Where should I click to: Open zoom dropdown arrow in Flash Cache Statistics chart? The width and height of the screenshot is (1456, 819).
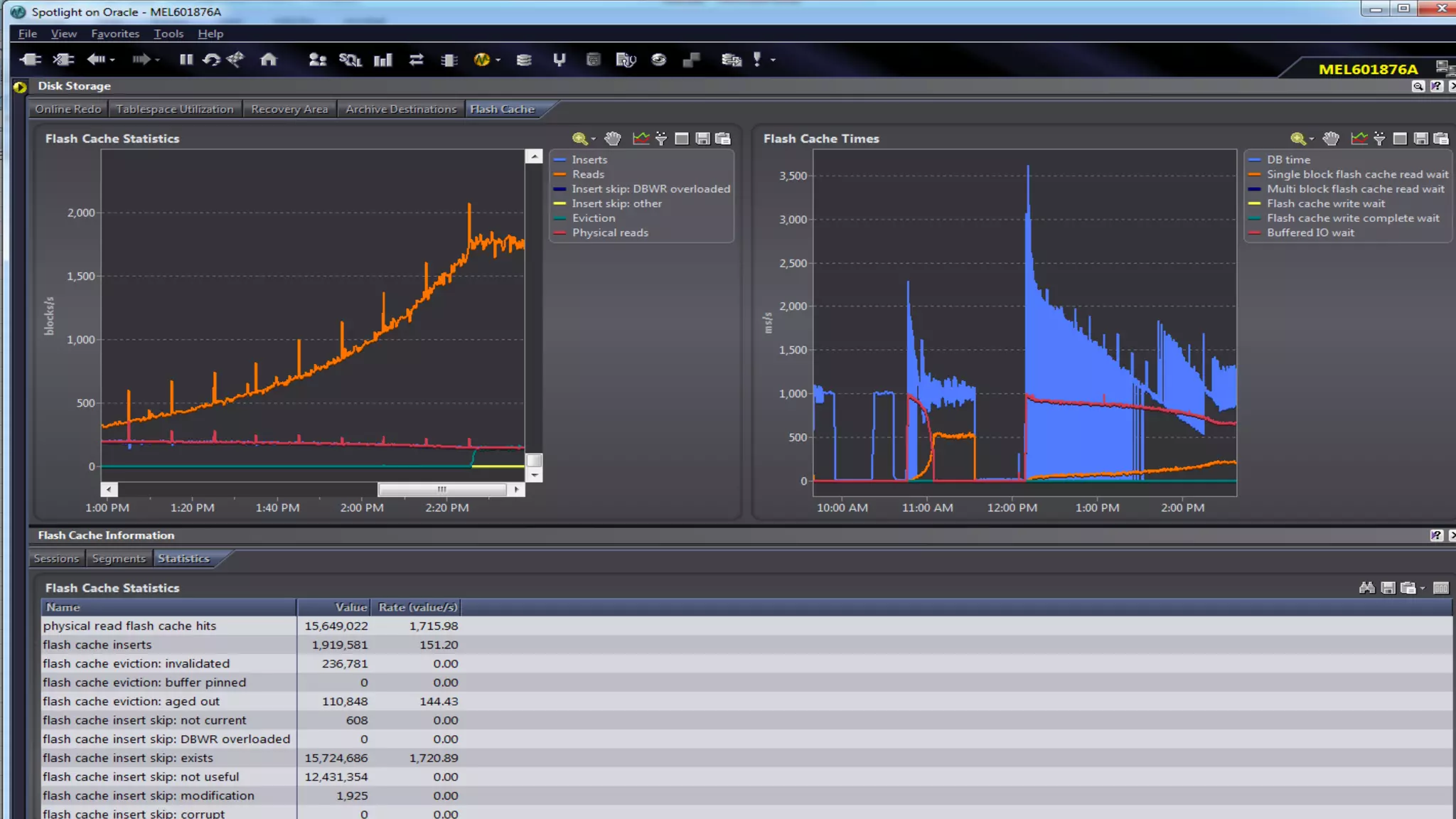tap(594, 139)
